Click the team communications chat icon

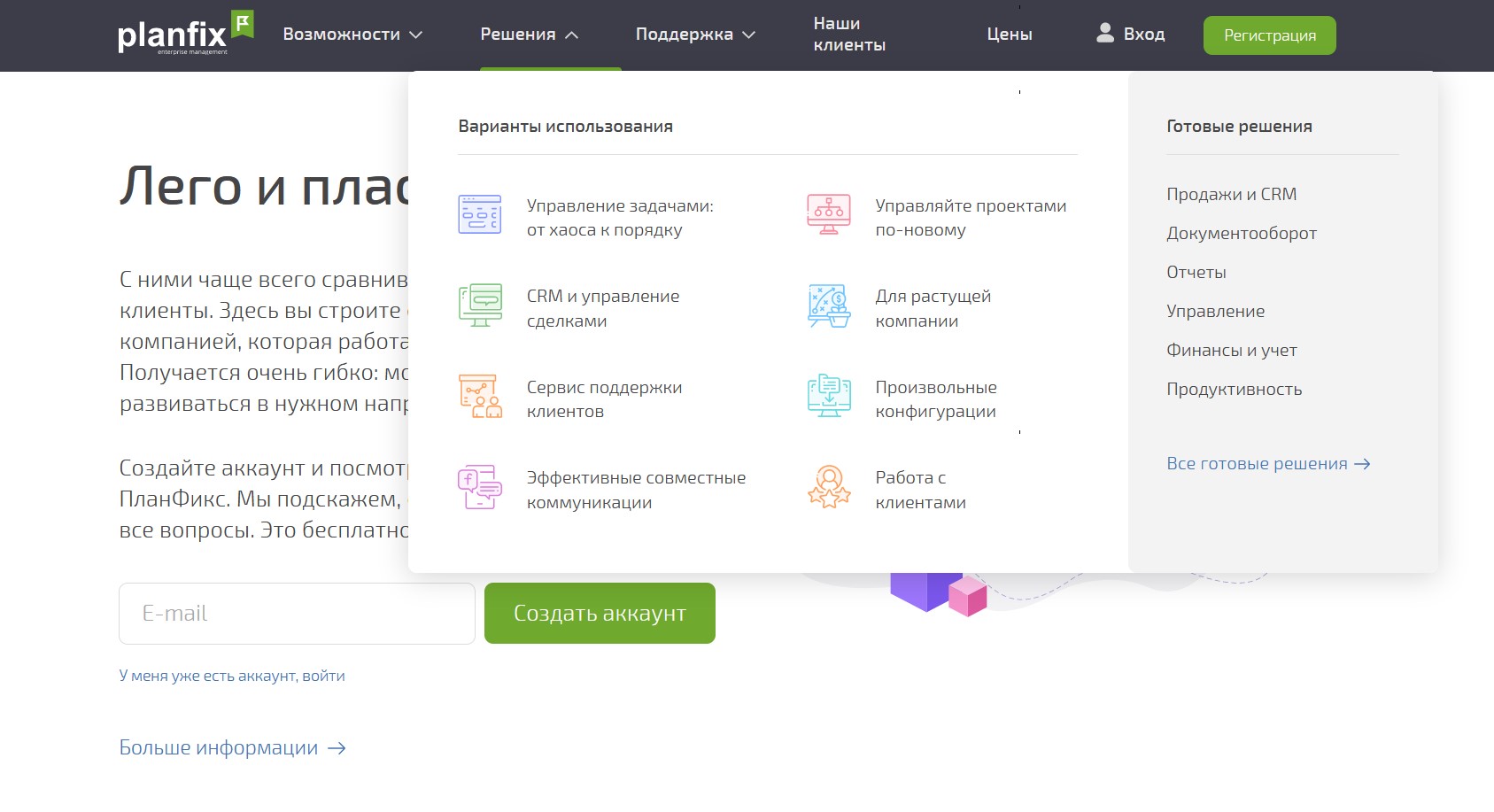(480, 487)
